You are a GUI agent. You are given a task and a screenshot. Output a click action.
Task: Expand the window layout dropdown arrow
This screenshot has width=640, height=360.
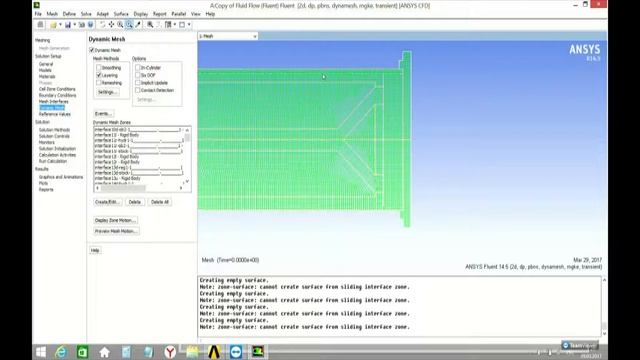click(x=175, y=25)
